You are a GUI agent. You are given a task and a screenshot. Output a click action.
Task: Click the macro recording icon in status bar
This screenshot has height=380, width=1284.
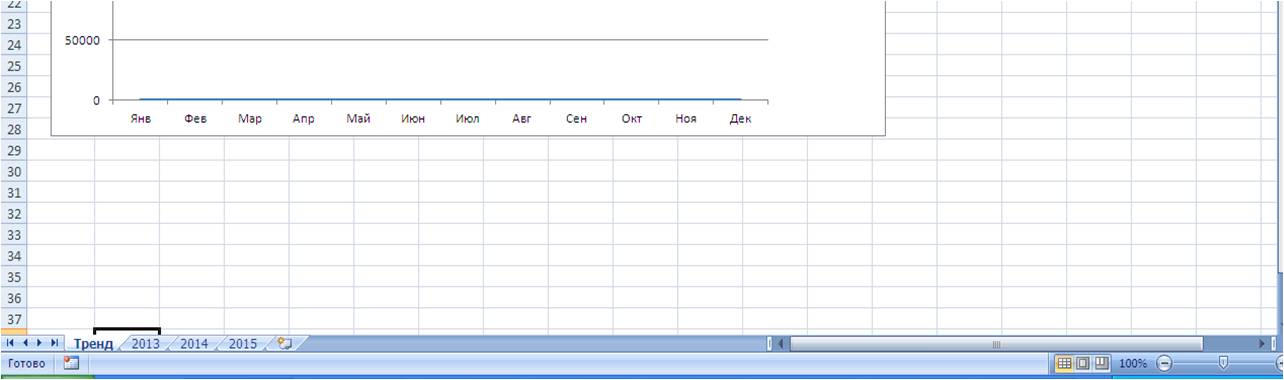pyautogui.click(x=71, y=363)
